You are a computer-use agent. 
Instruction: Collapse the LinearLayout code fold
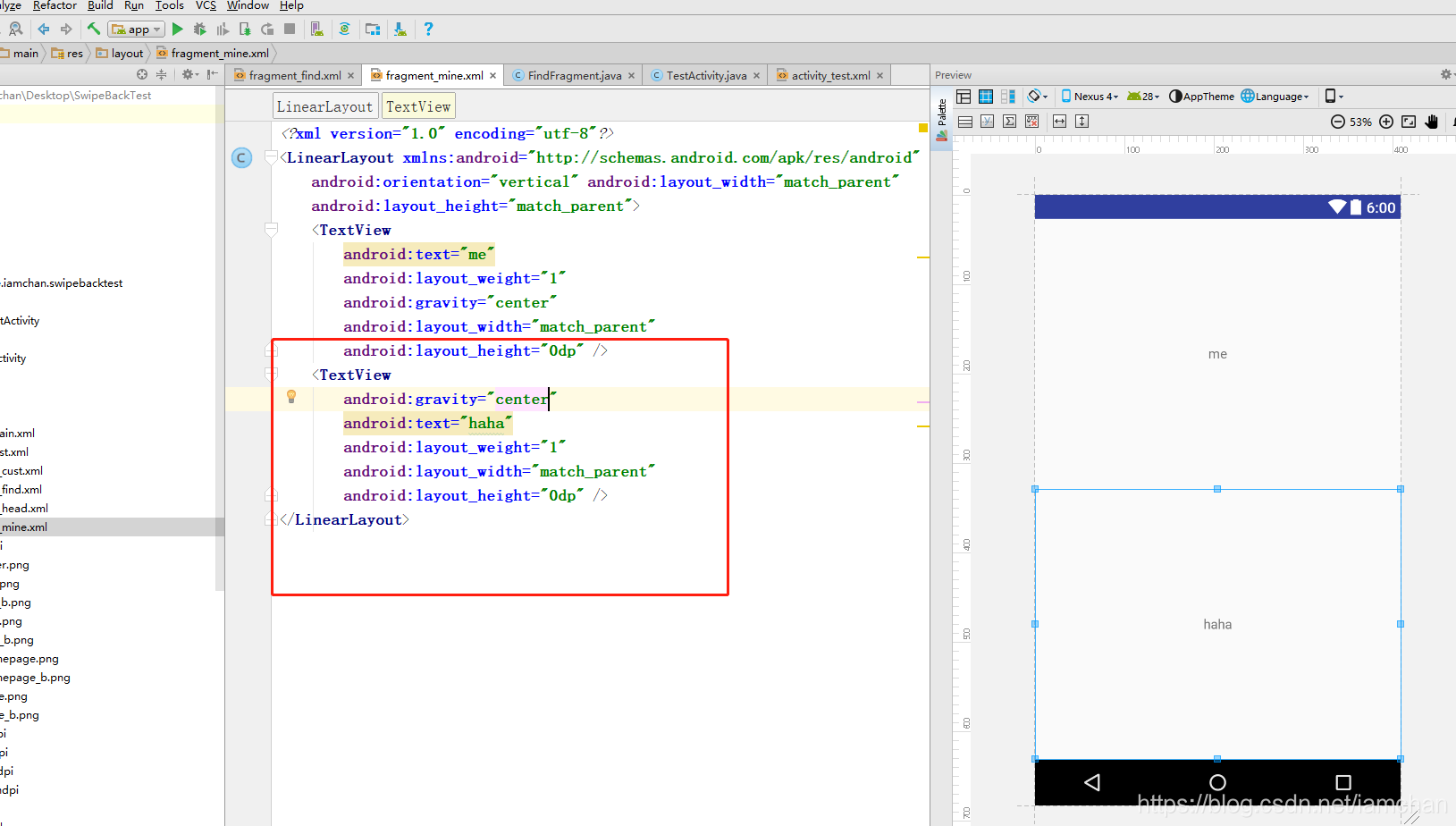[271, 157]
